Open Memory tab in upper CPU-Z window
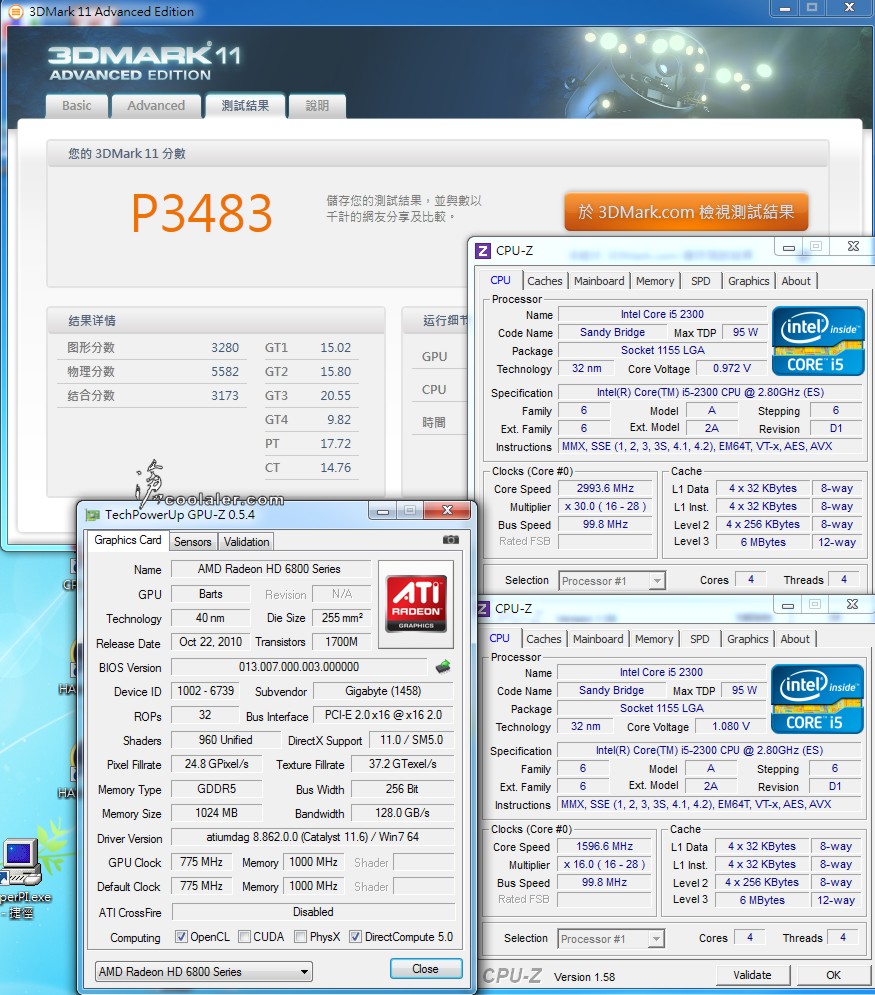Viewport: 875px width, 995px height. pyautogui.click(x=655, y=281)
